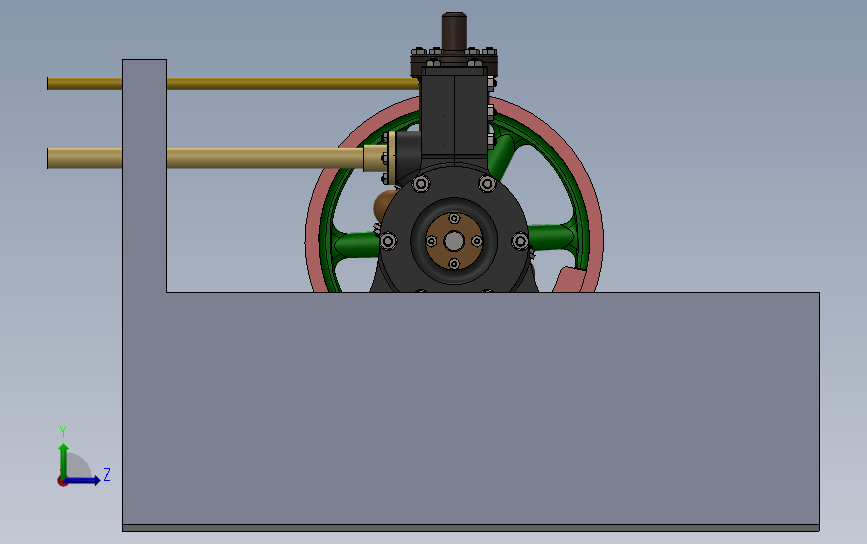
Task: Select the left horizontal green flywheel spoke
Action: [x=357, y=245]
